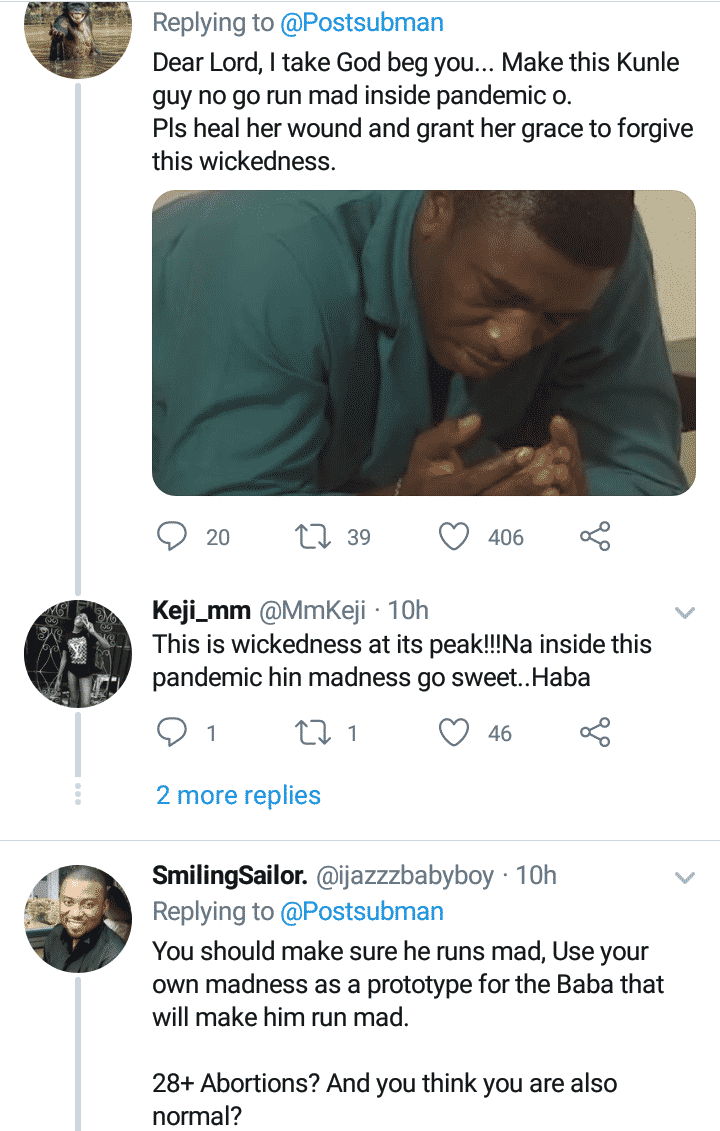The height and width of the screenshot is (1131, 720).
Task: Open the @ijazzzbabyboy handle
Action: click(x=405, y=876)
